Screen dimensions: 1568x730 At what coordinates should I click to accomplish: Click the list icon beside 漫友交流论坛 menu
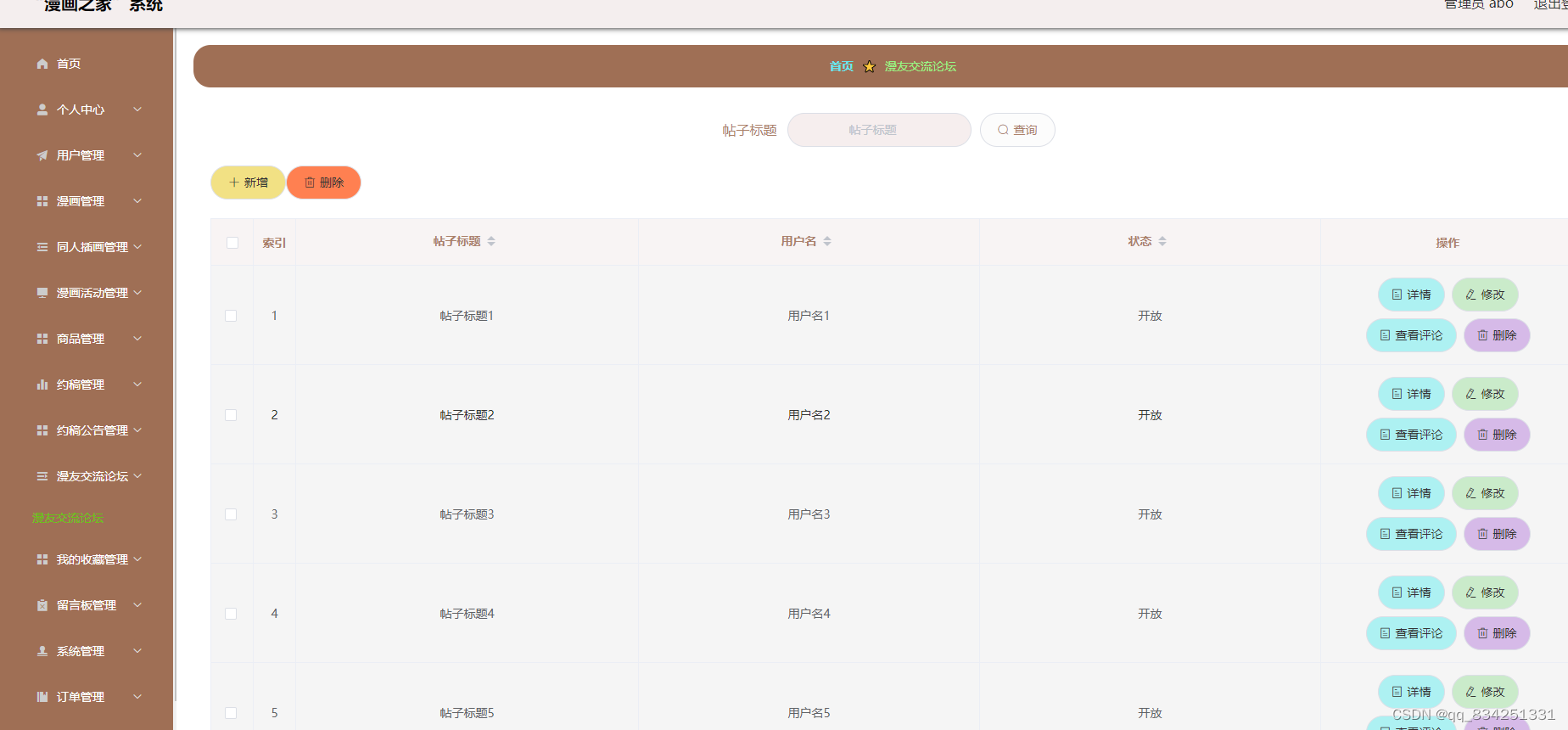(x=42, y=476)
